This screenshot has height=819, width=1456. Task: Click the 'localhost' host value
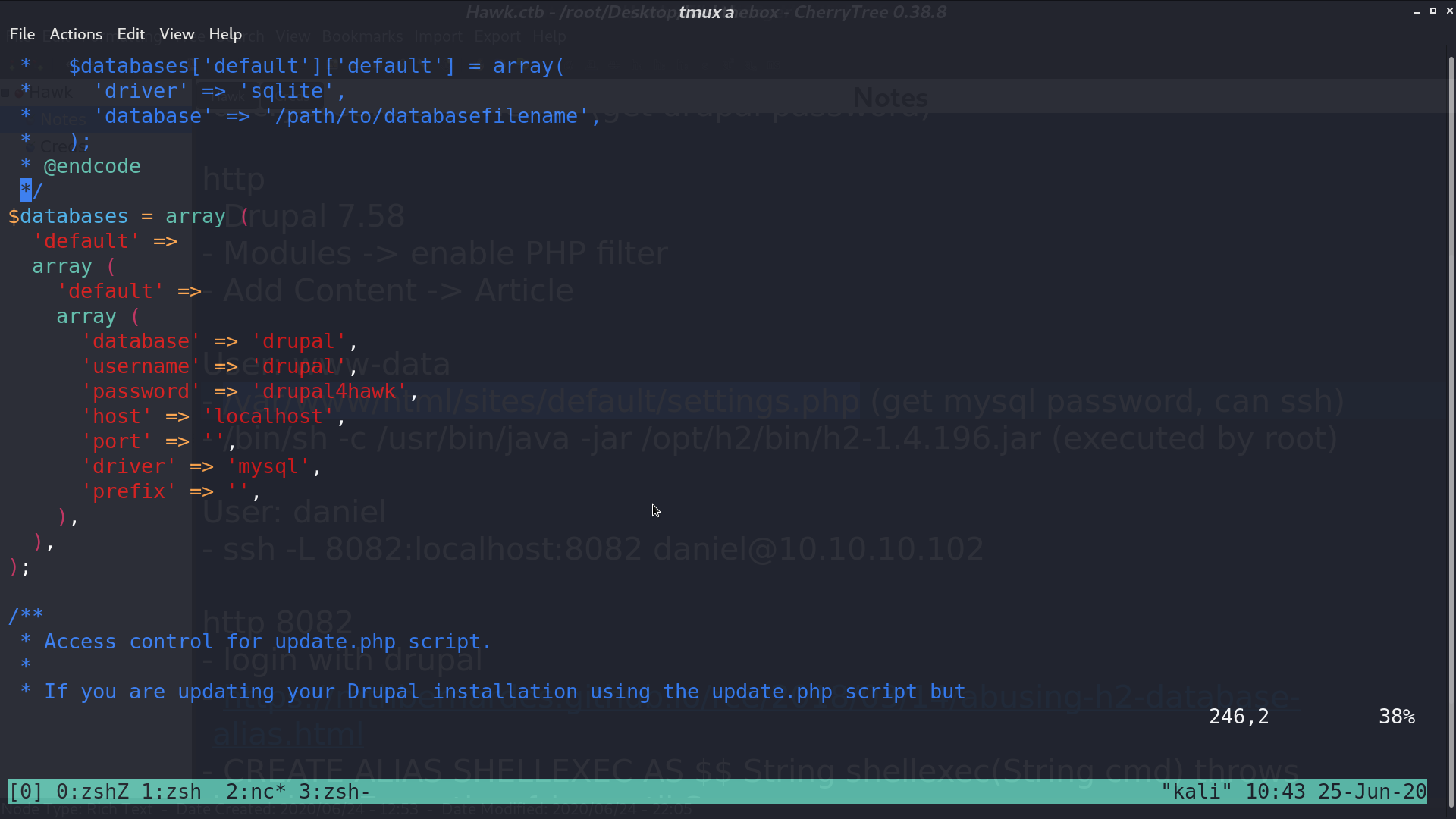[268, 416]
